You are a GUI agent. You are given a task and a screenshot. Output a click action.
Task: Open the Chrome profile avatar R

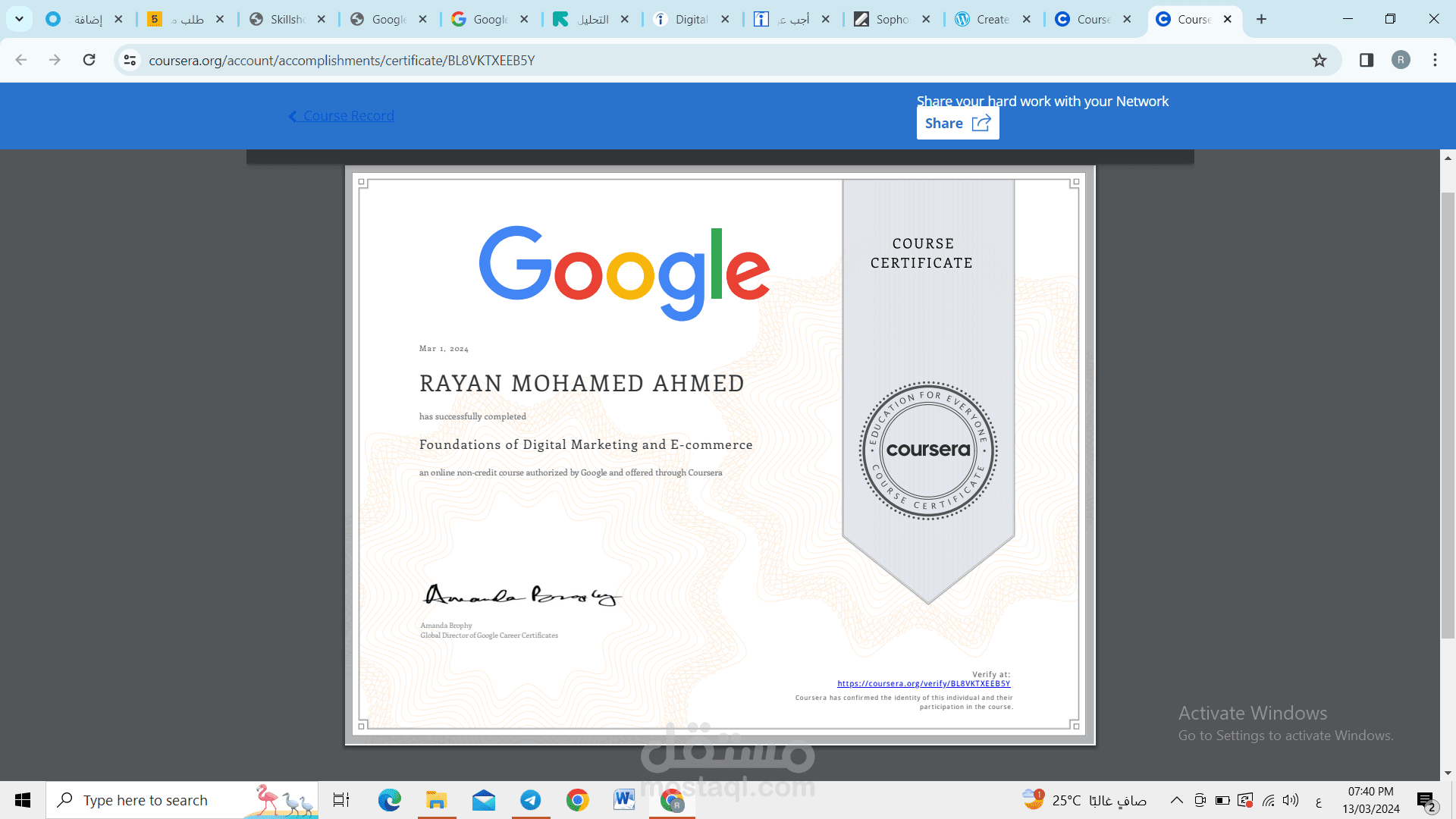[x=1401, y=60]
